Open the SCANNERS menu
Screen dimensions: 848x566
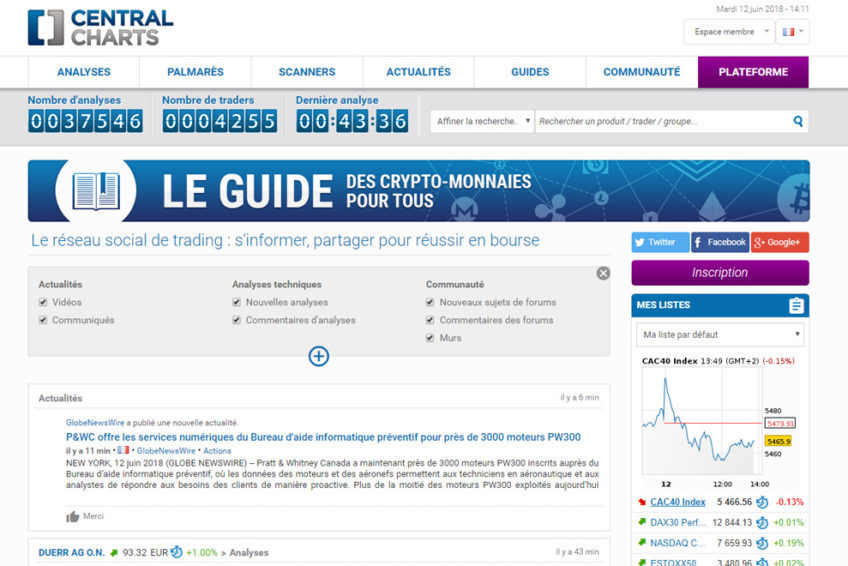307,72
